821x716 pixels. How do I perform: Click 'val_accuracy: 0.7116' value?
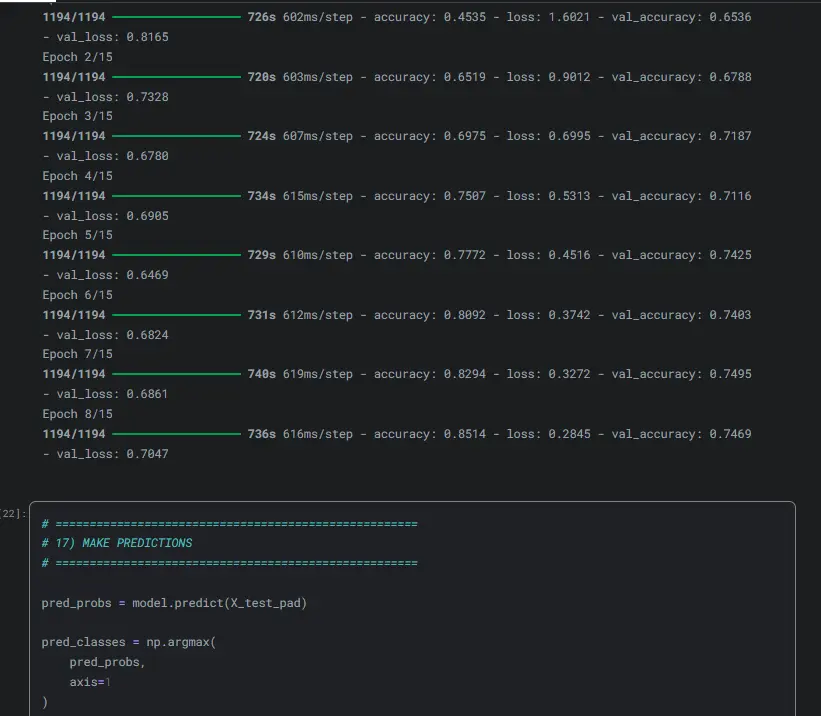point(681,196)
